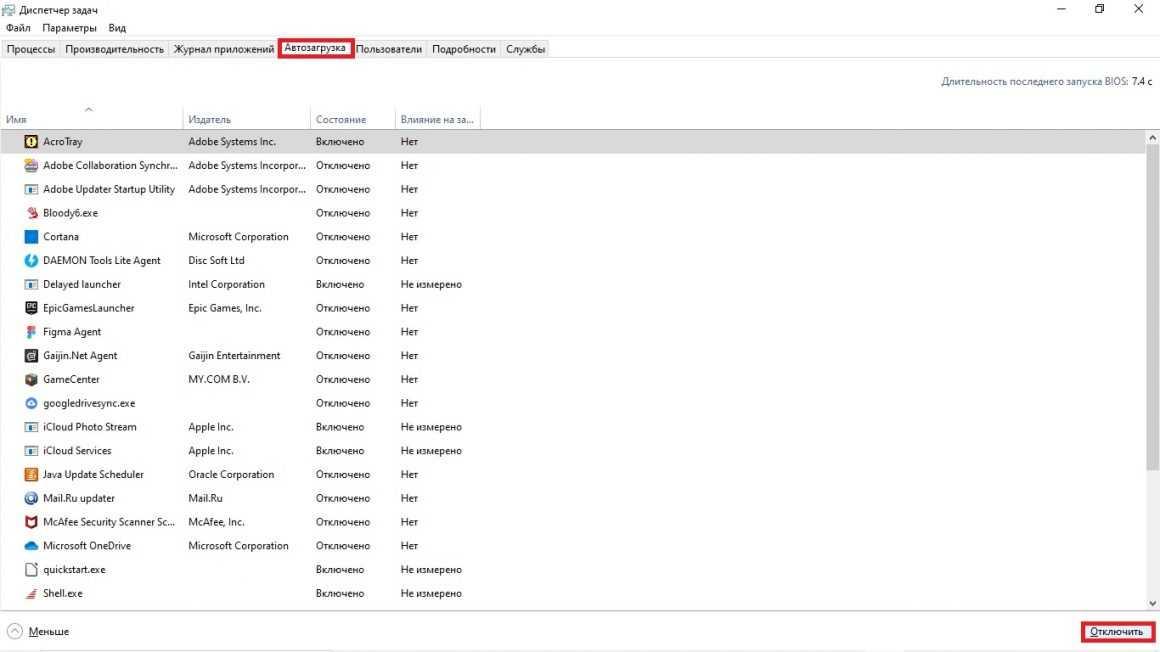This screenshot has width=1160, height=652.
Task: Select Epic Games, Inc. publisher cell
Action: pos(225,308)
